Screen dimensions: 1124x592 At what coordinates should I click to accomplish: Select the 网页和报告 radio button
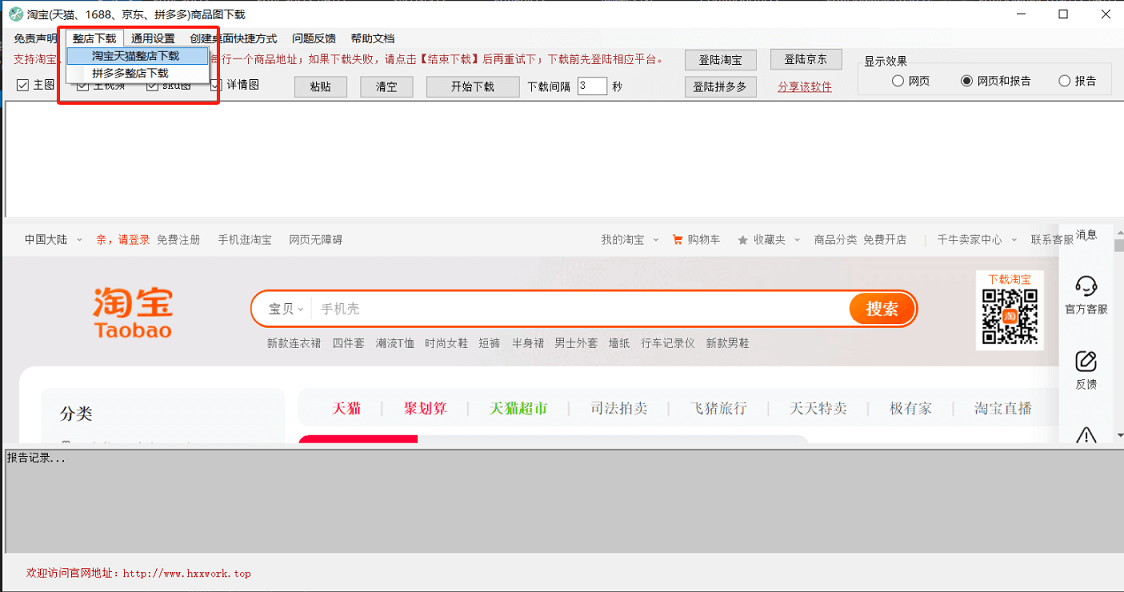point(966,81)
